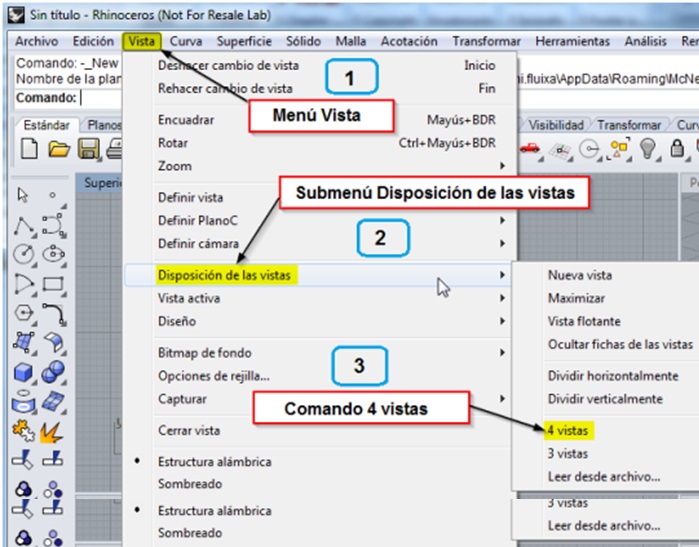This screenshot has height=547, width=699.
Task: Click the light bulb icon in toolbar
Action: tap(649, 149)
